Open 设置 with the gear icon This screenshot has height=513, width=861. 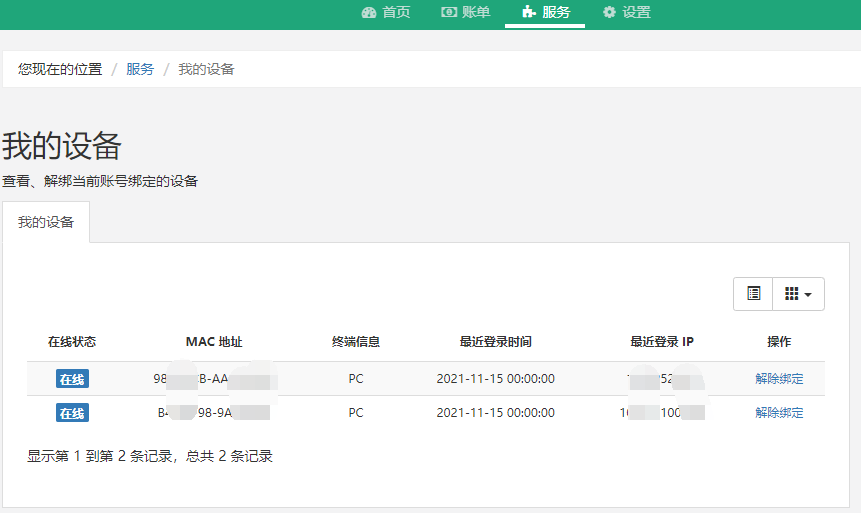pyautogui.click(x=626, y=13)
